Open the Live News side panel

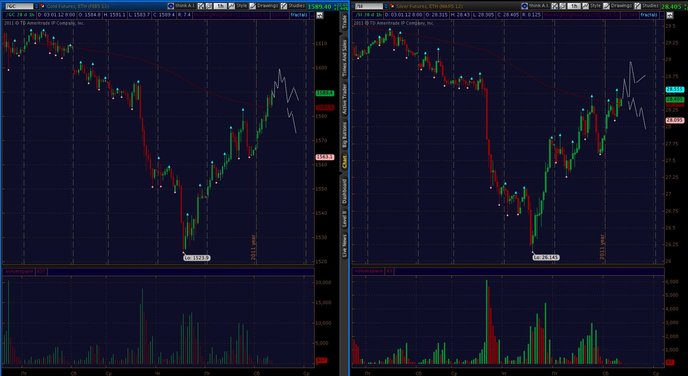tap(344, 246)
